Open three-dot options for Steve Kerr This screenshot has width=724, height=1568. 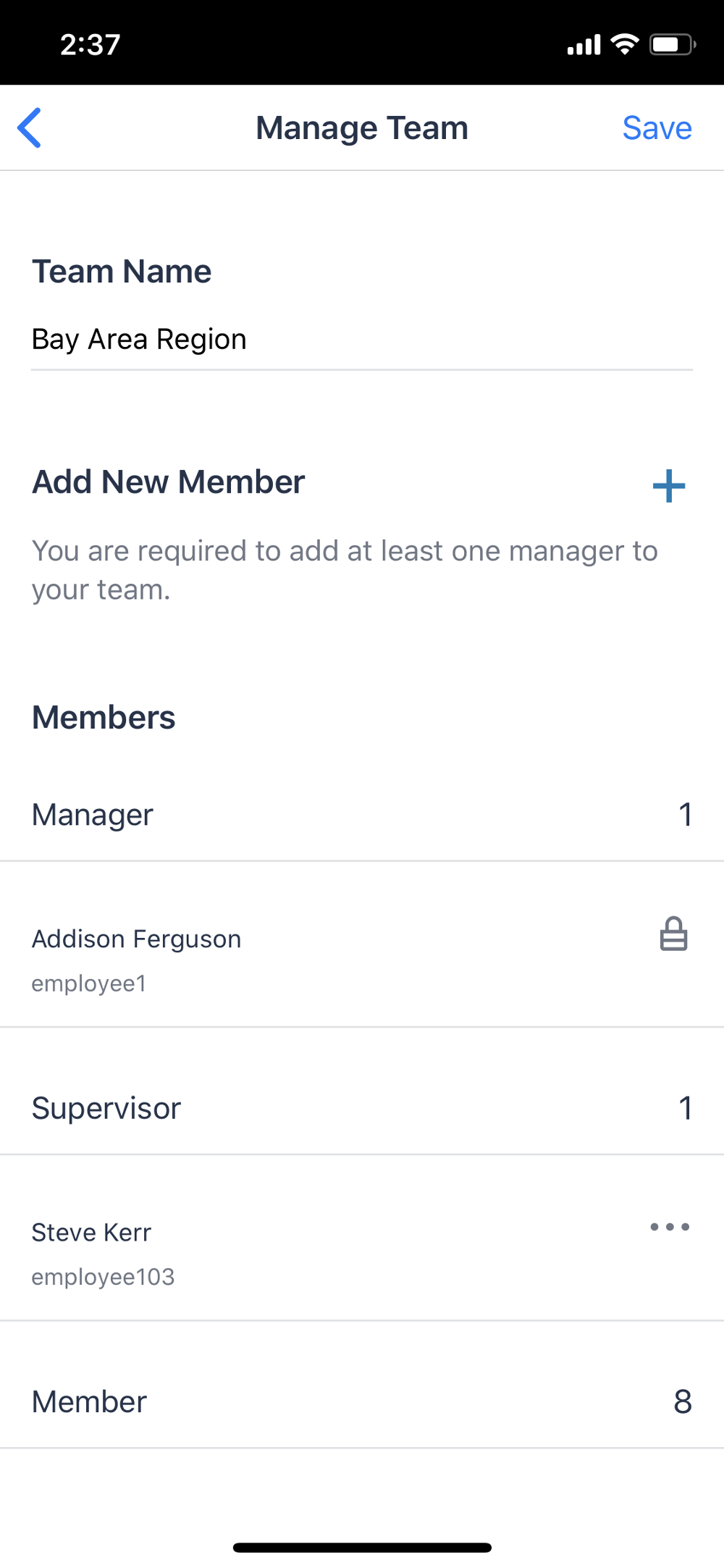click(670, 1227)
